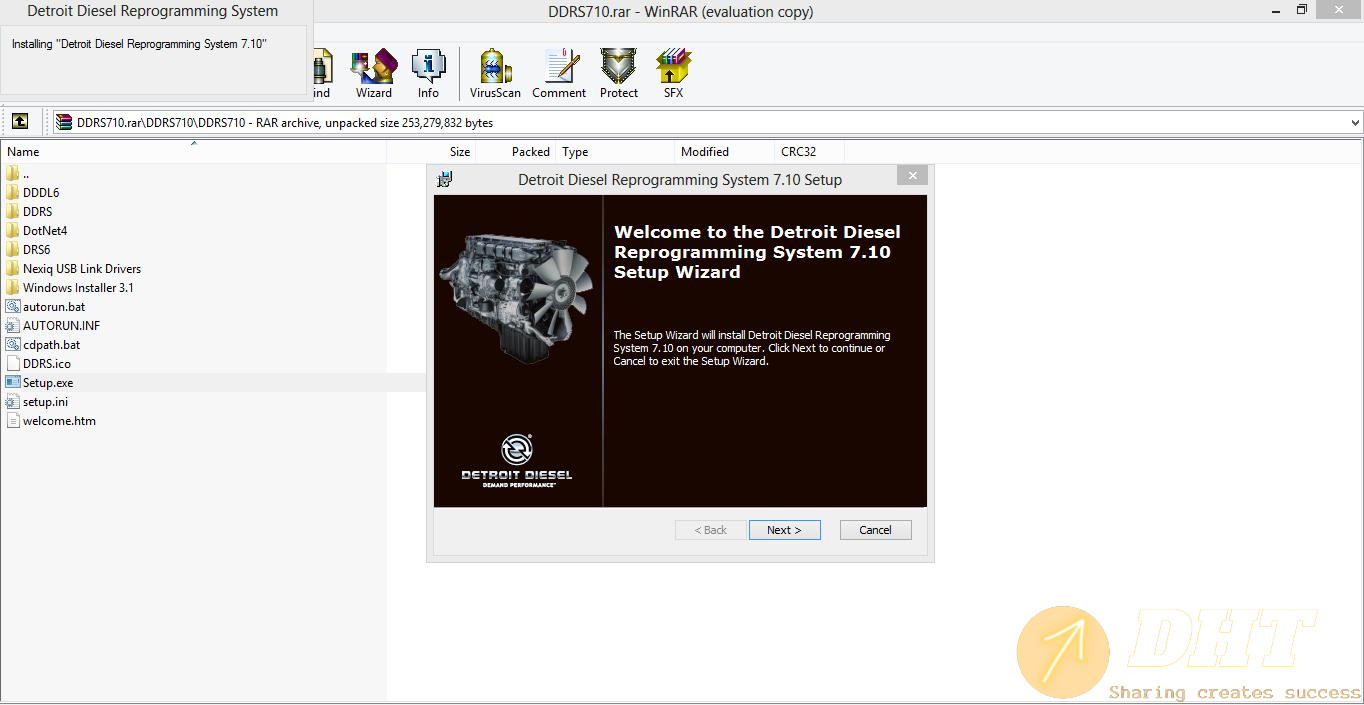This screenshot has width=1364, height=705.
Task: Sort file list by Type column
Action: click(615, 152)
